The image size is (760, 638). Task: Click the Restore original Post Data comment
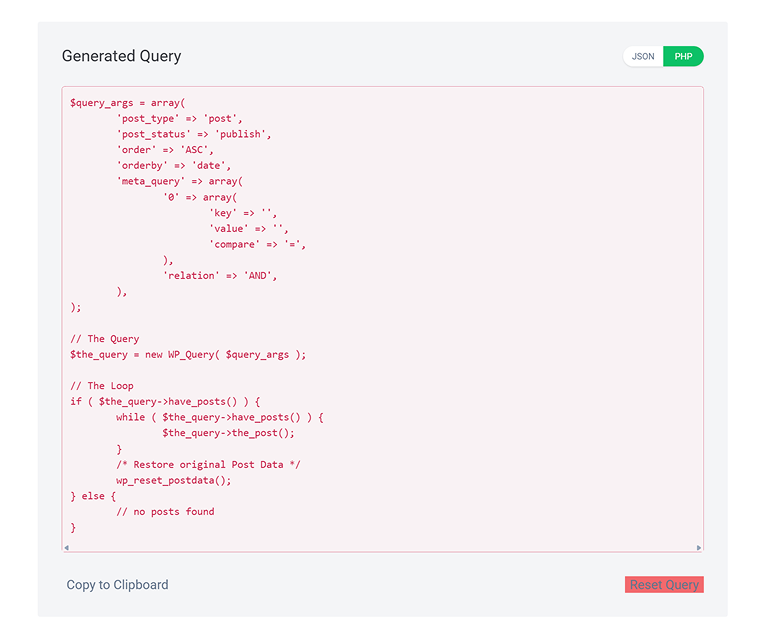coord(208,464)
